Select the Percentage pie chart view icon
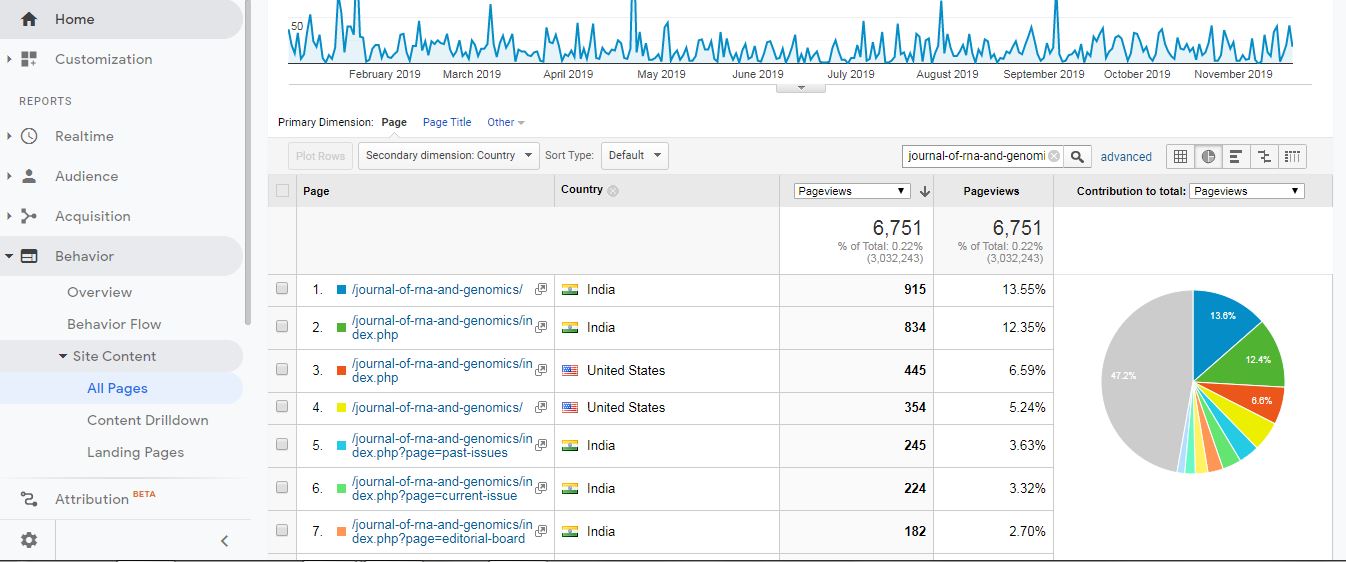The width and height of the screenshot is (1346, 562). [x=1208, y=156]
